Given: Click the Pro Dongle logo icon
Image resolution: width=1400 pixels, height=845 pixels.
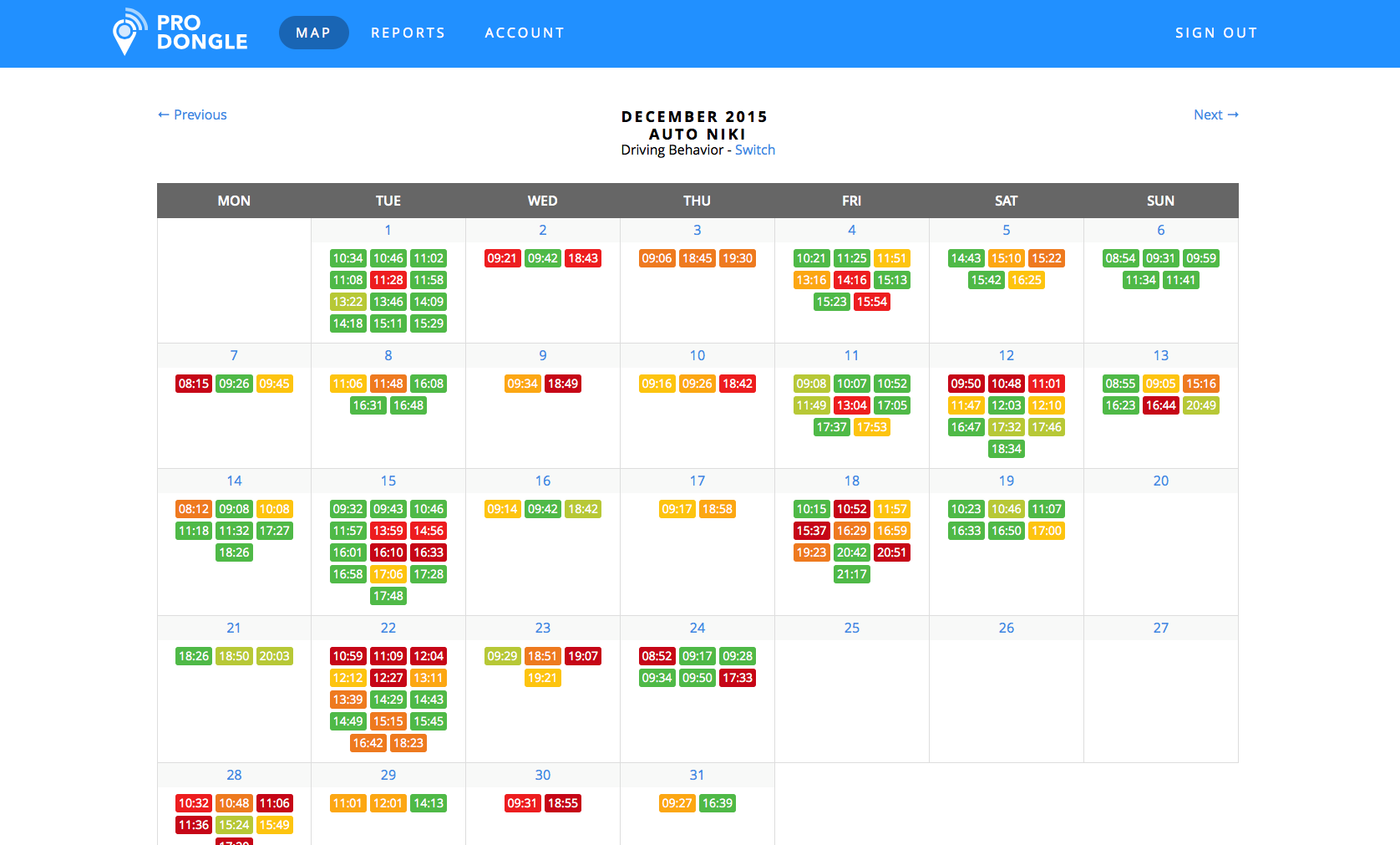Looking at the screenshot, I should (127, 33).
